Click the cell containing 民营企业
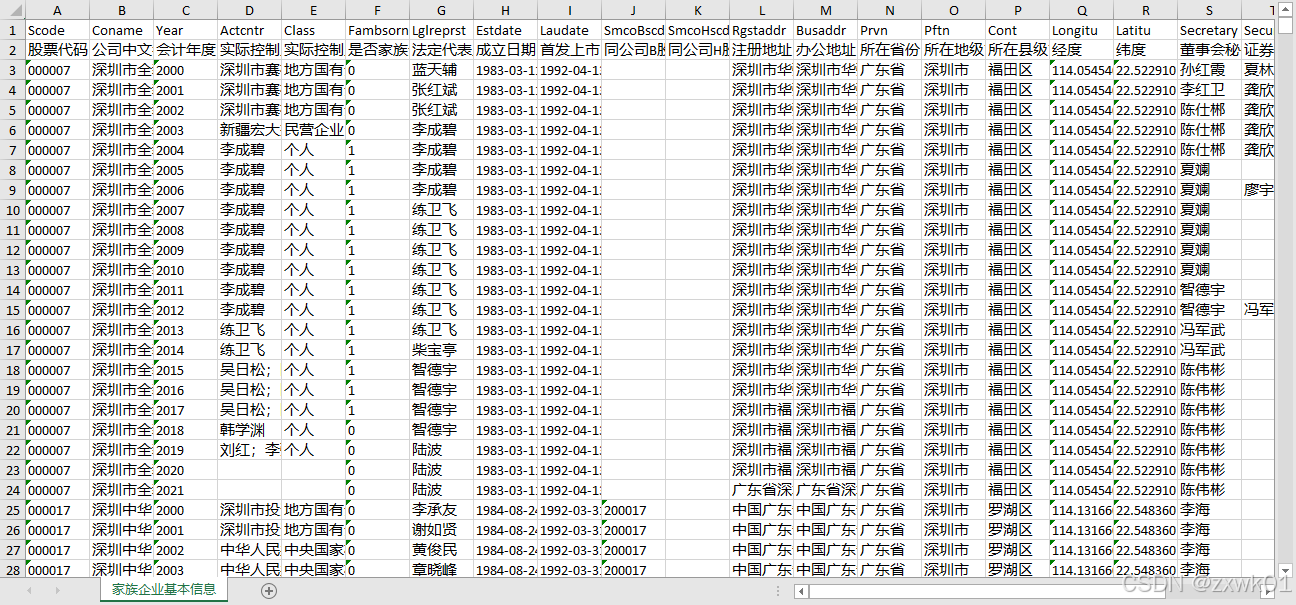Image resolution: width=1296 pixels, height=605 pixels. pos(313,130)
